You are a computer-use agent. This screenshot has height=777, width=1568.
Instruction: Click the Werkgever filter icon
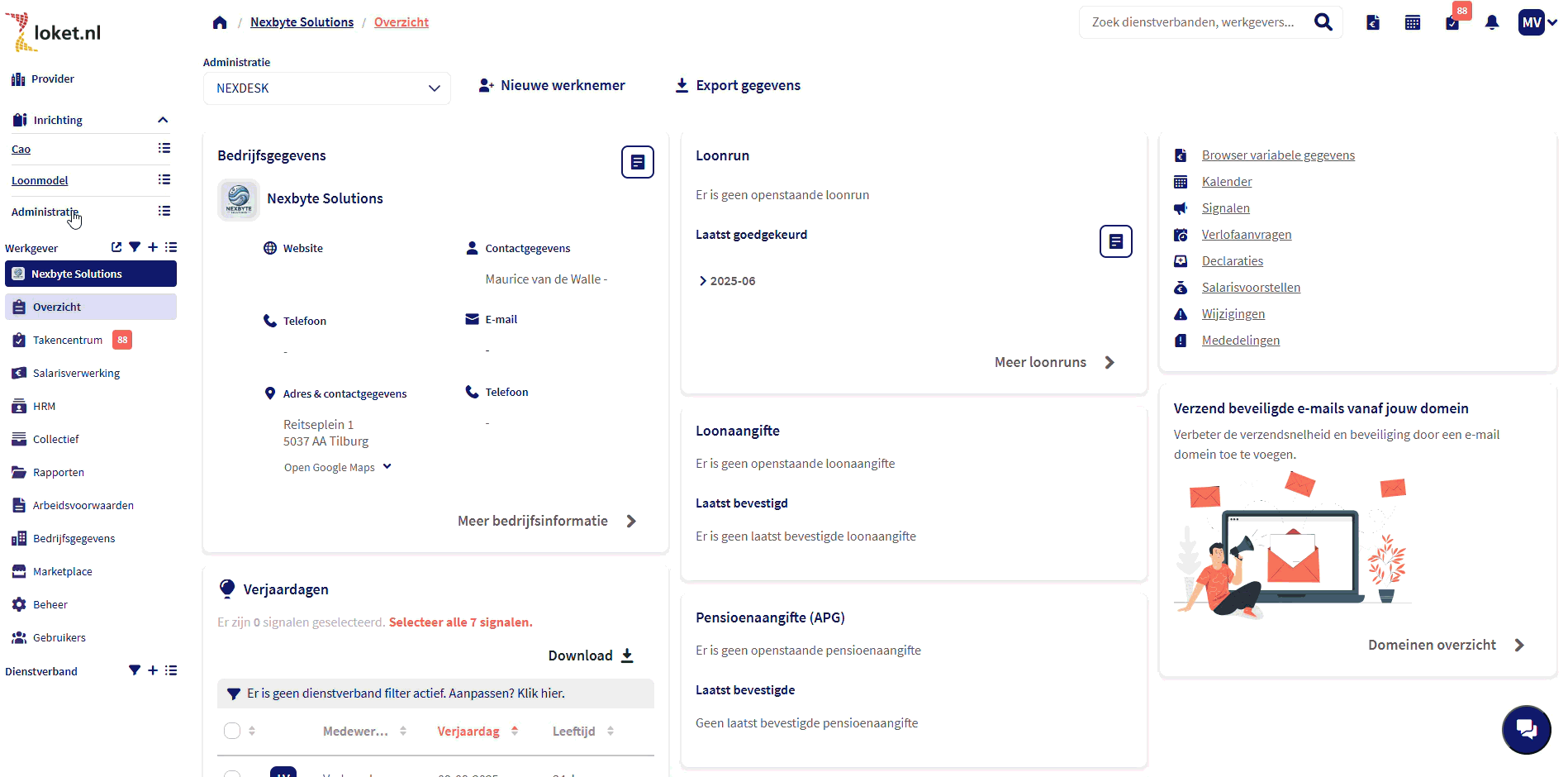click(x=135, y=247)
